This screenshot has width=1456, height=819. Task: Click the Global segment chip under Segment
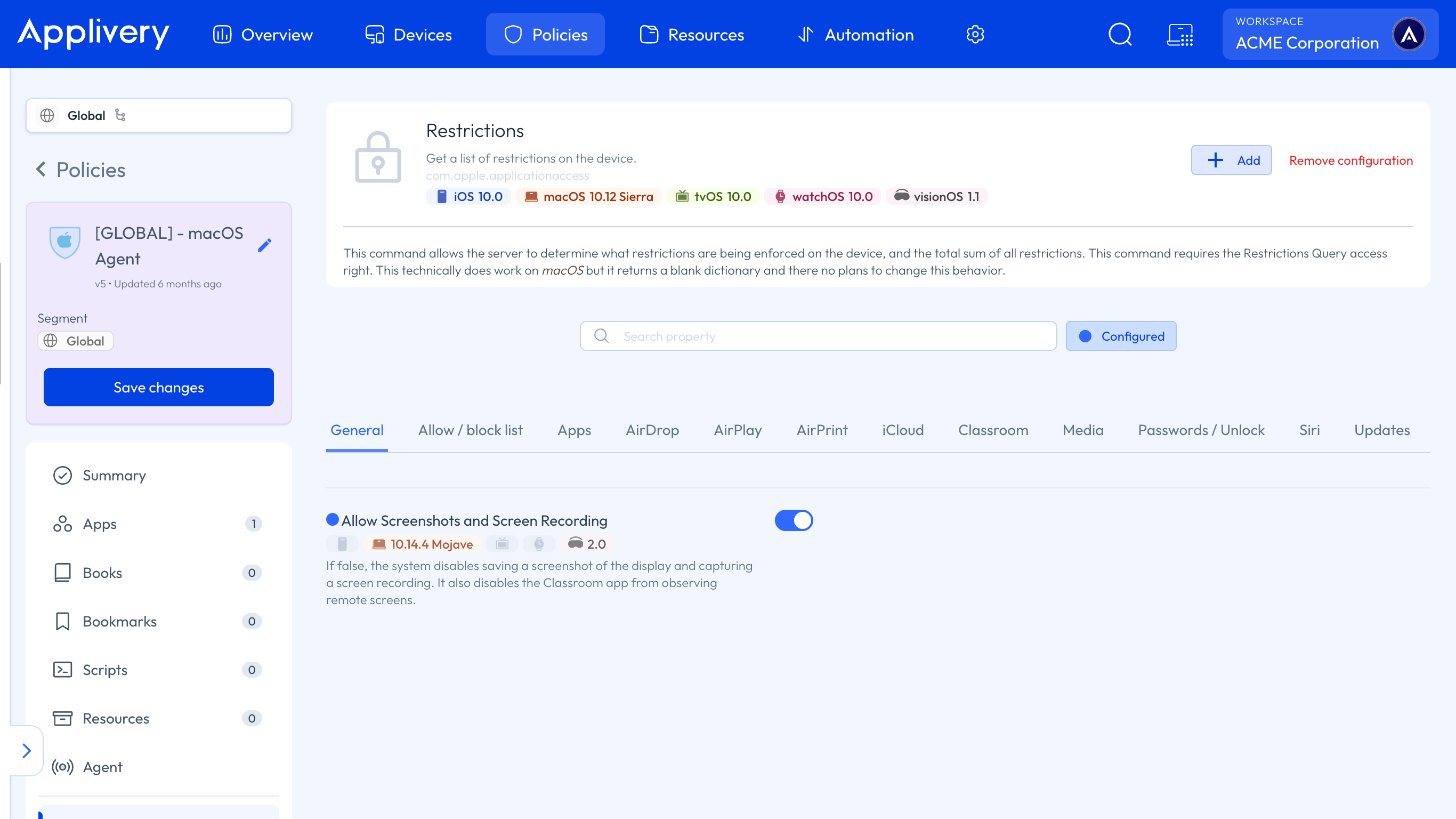75,341
